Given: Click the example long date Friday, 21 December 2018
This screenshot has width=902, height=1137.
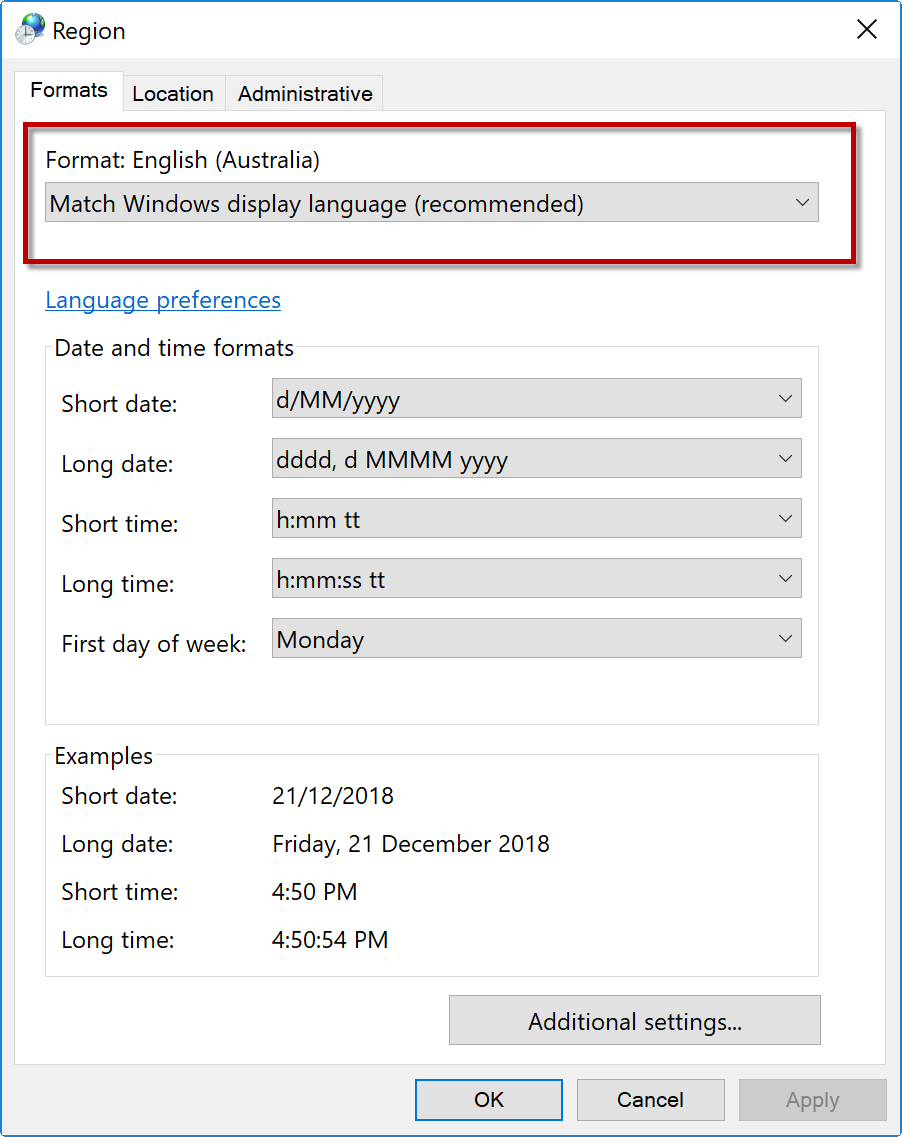Looking at the screenshot, I should pos(411,844).
